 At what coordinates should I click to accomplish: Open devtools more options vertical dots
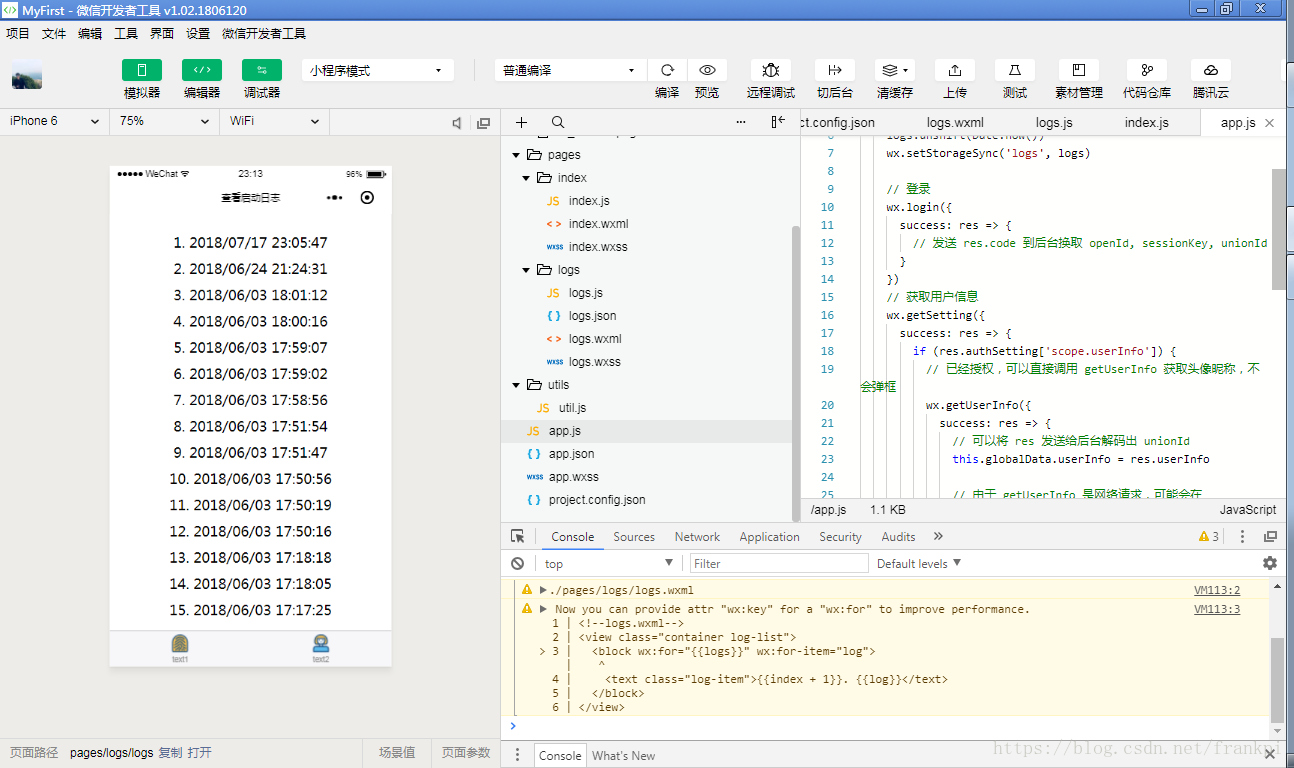[x=1243, y=537]
